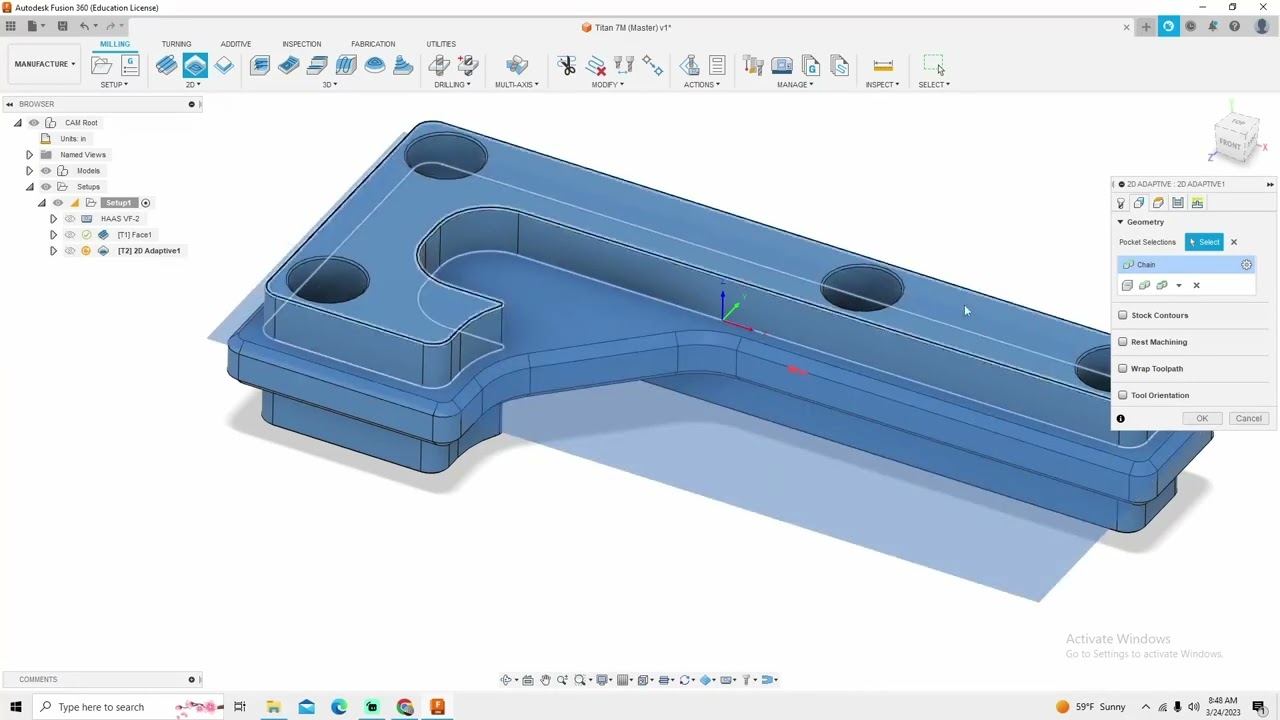Switch to the FABRICATION tab
This screenshot has height=720, width=1280.
click(373, 44)
